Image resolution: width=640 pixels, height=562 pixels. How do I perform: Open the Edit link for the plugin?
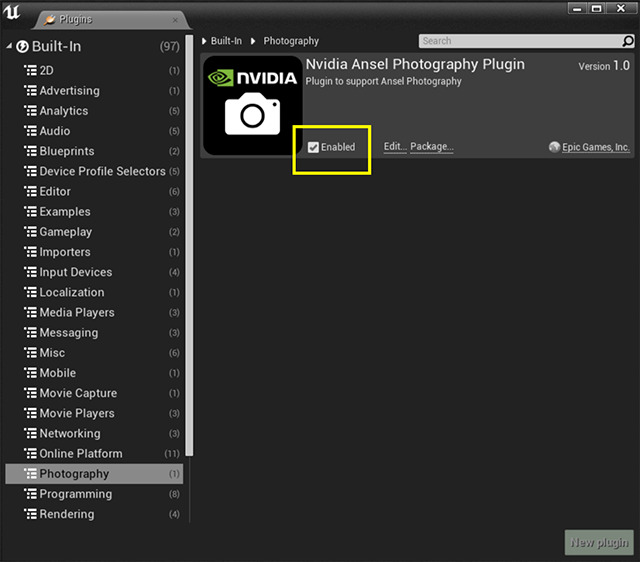(395, 147)
